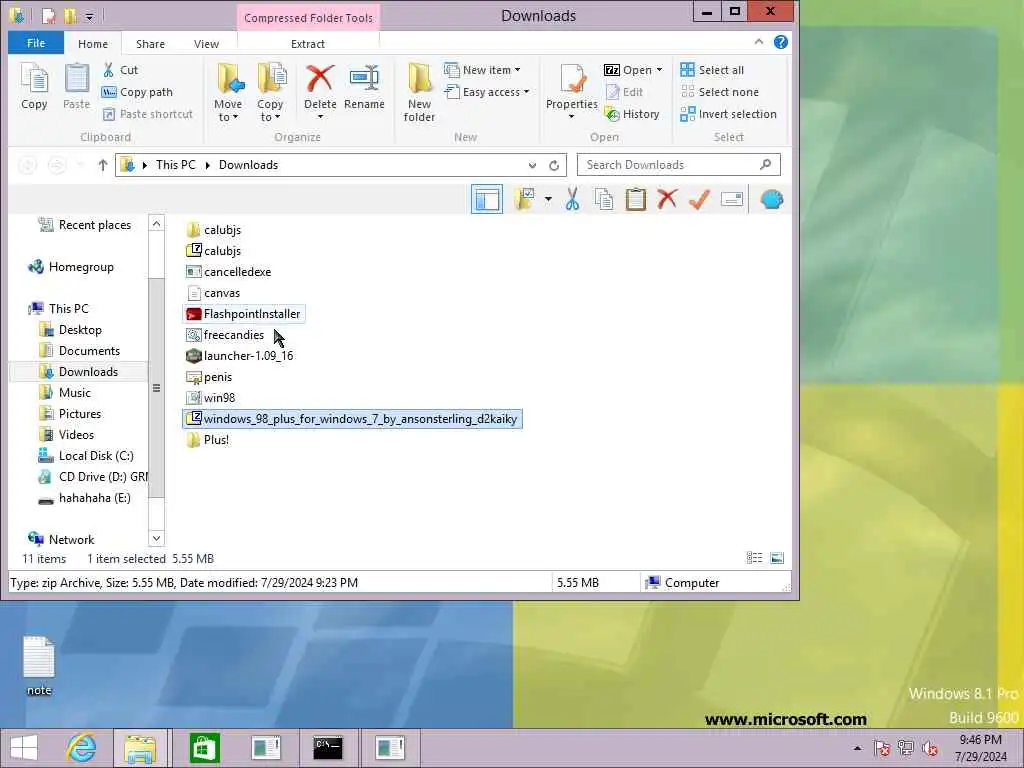Click Invert selection in ribbon
The height and width of the screenshot is (768, 1024).
coord(728,114)
